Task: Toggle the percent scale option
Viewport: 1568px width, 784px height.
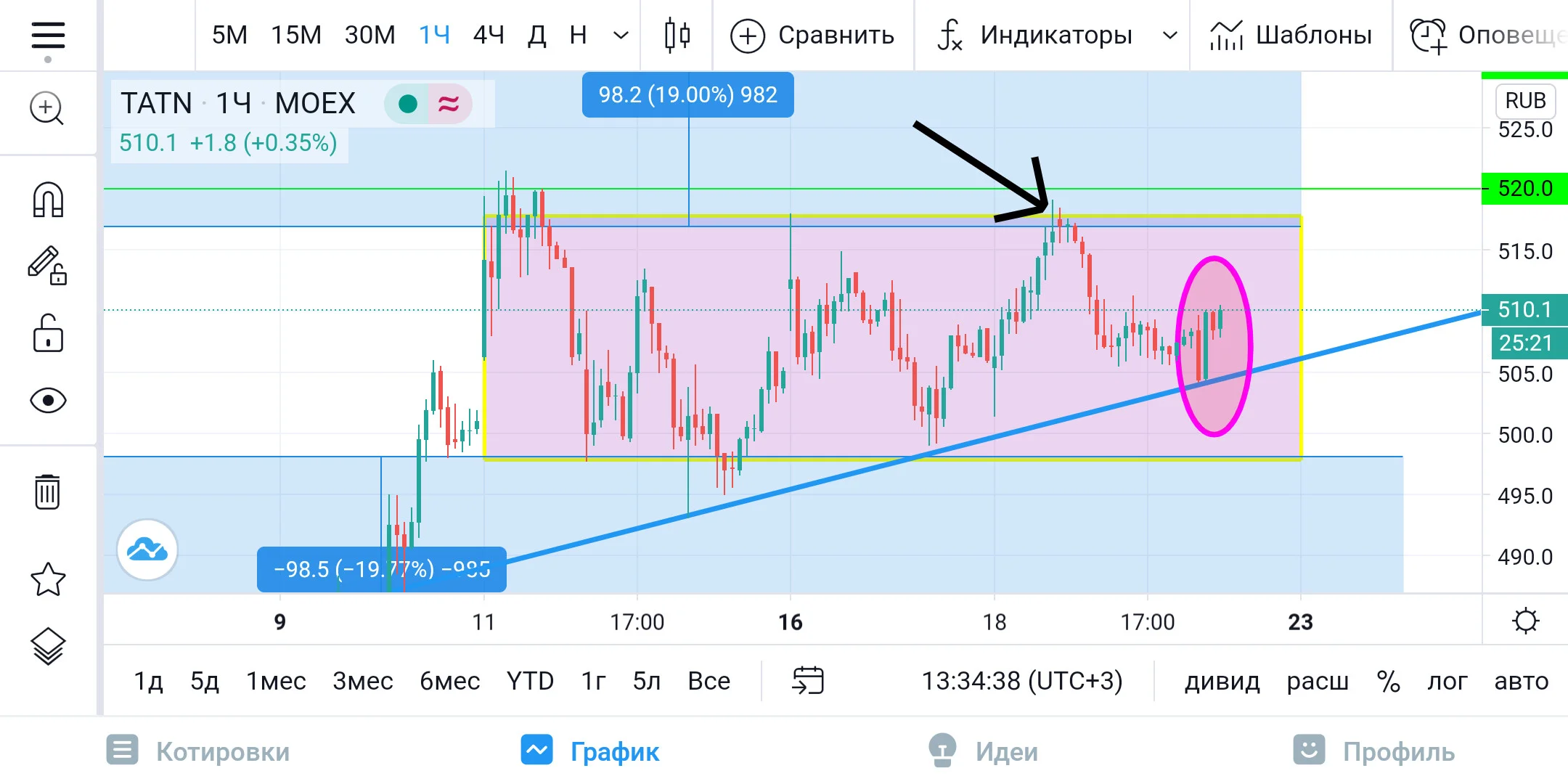Action: tap(1389, 681)
